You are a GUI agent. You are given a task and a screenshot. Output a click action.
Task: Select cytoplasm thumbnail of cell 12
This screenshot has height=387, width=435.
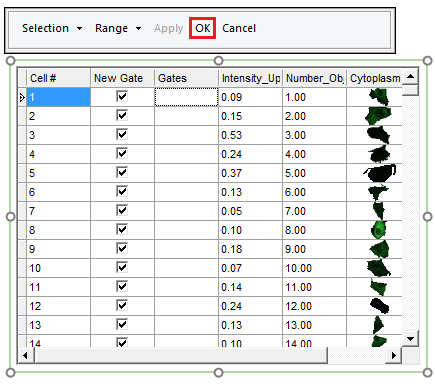coord(379,306)
